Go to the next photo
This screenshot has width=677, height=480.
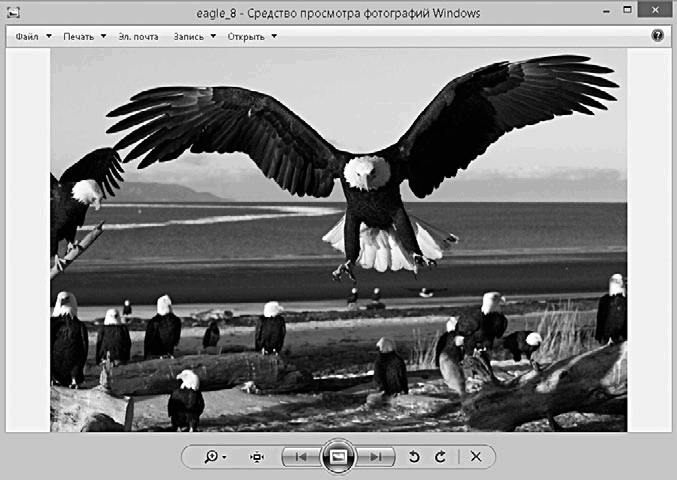[376, 457]
